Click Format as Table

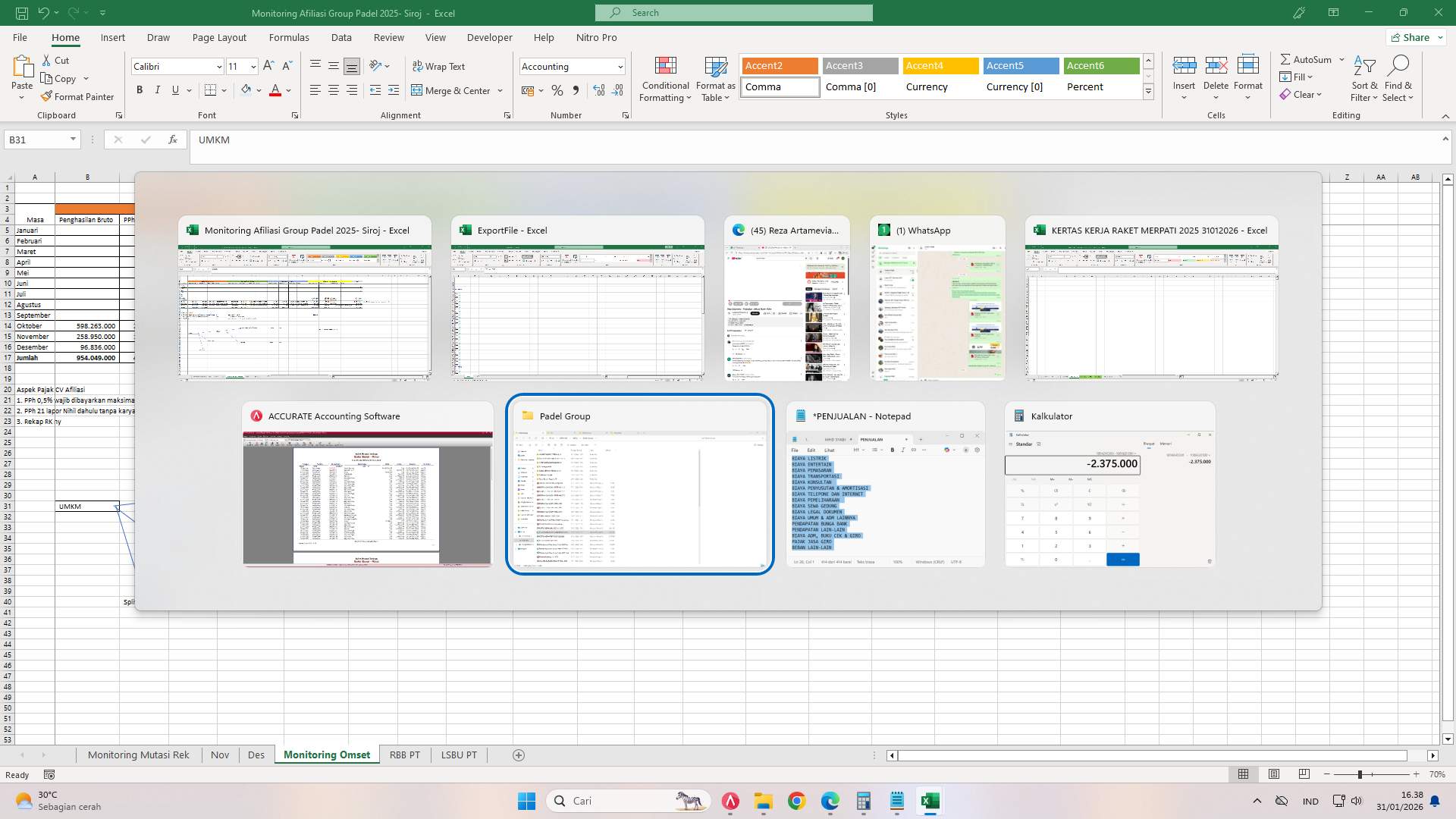714,79
